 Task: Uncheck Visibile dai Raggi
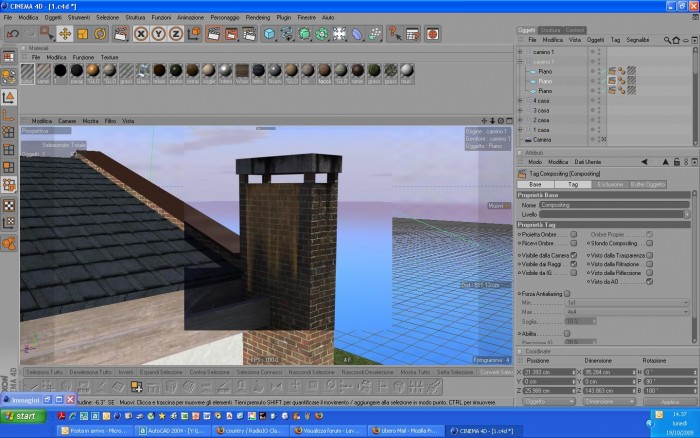pyautogui.click(x=574, y=264)
